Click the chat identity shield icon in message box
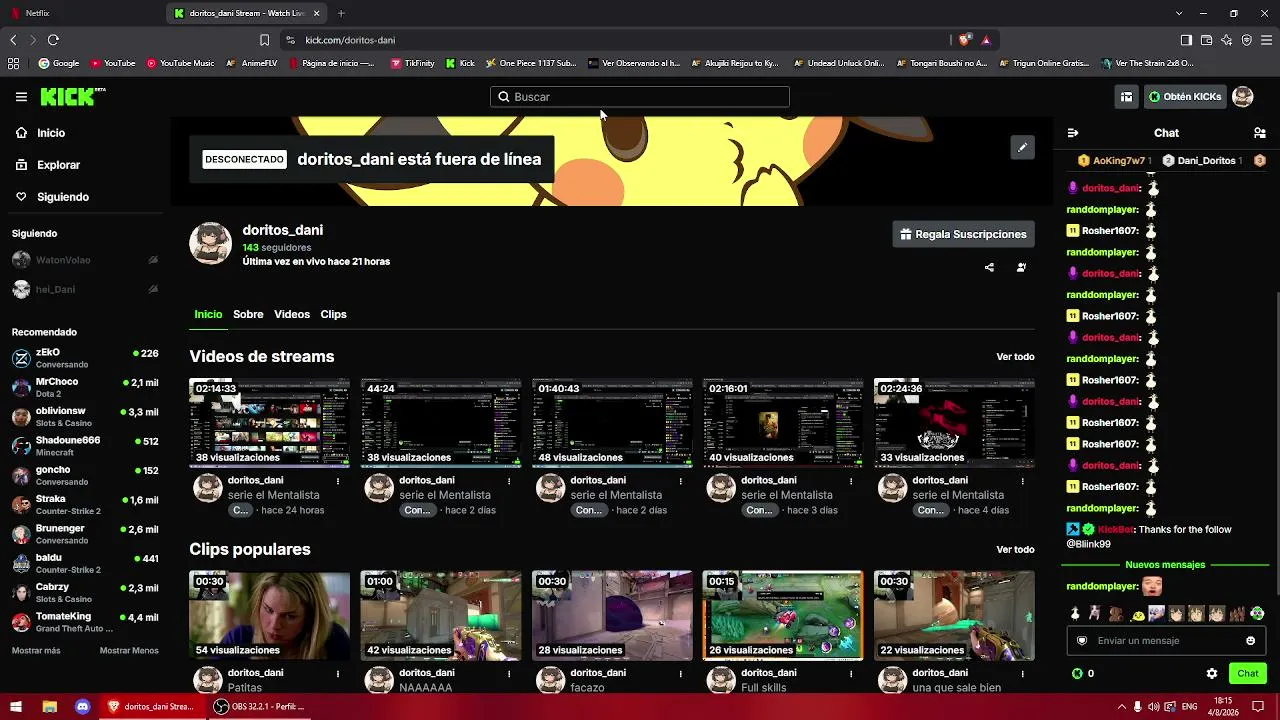 click(1082, 641)
